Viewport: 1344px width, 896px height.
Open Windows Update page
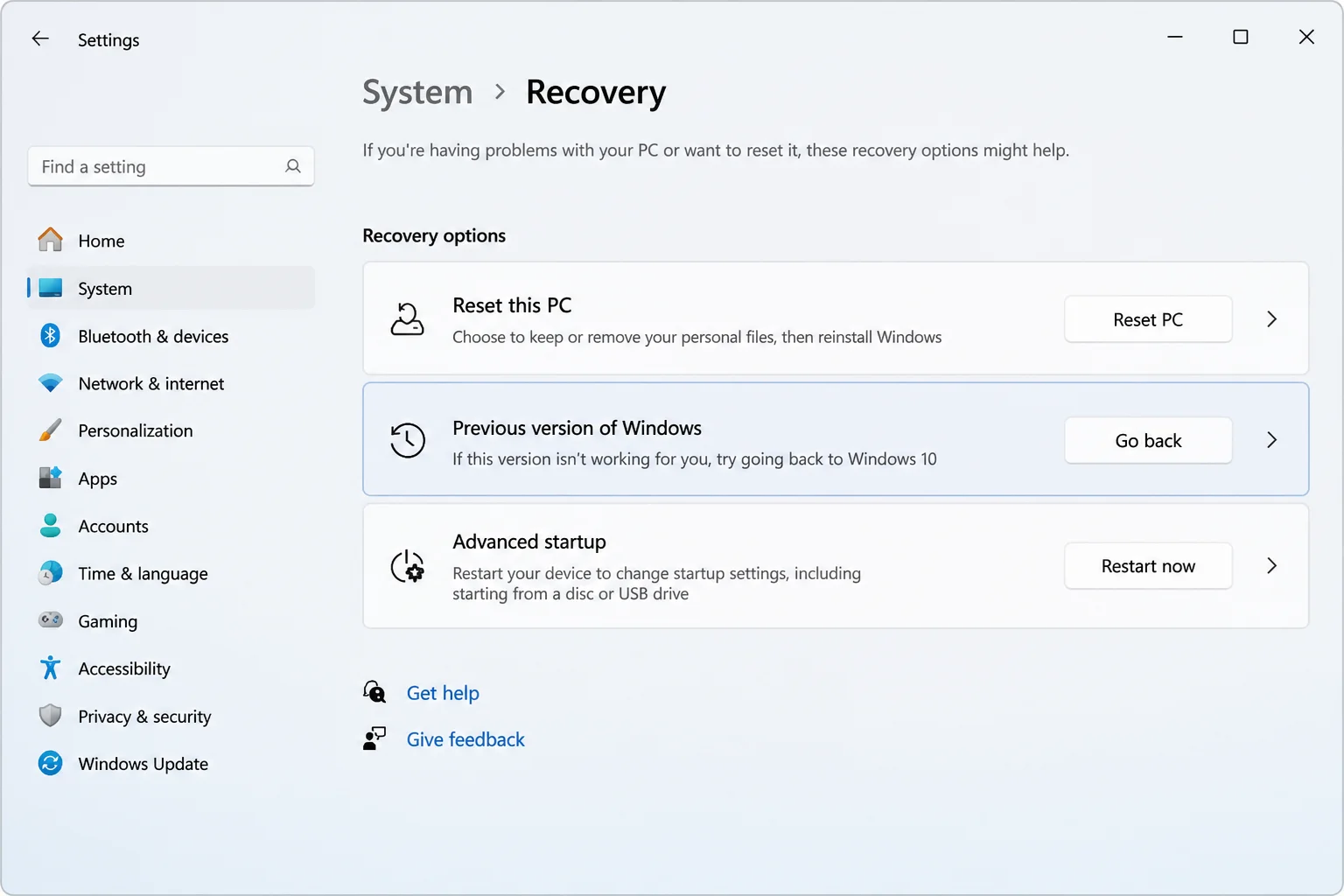pyautogui.click(x=171, y=764)
